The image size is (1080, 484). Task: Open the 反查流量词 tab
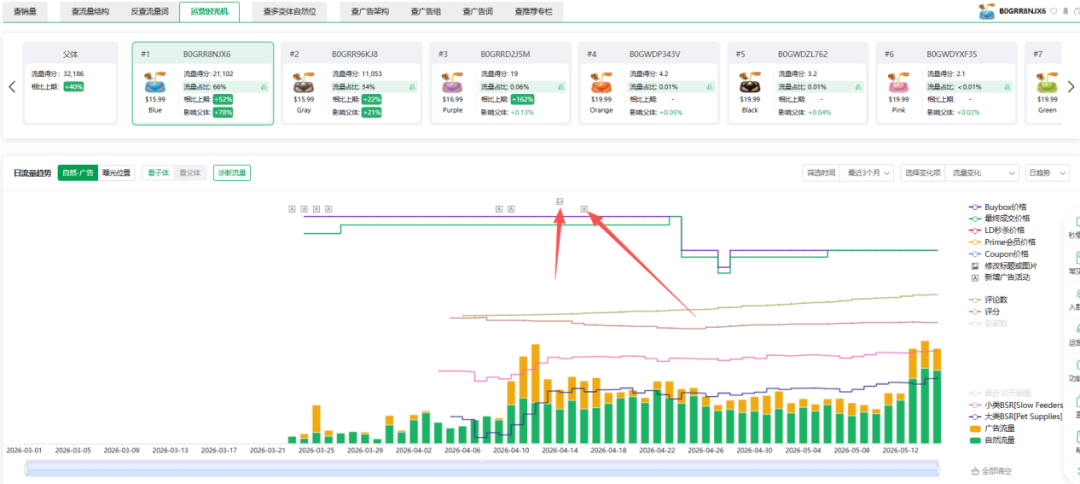[x=149, y=11]
